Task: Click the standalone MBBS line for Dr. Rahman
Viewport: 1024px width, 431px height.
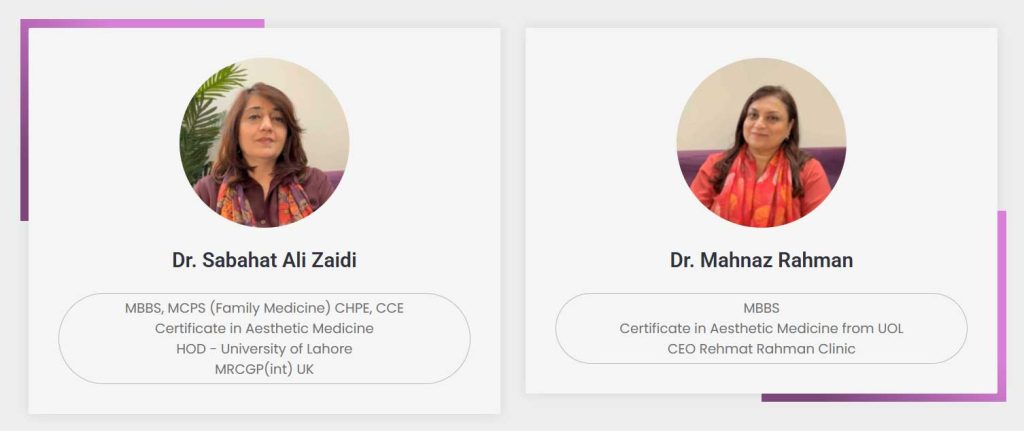Action: [761, 308]
